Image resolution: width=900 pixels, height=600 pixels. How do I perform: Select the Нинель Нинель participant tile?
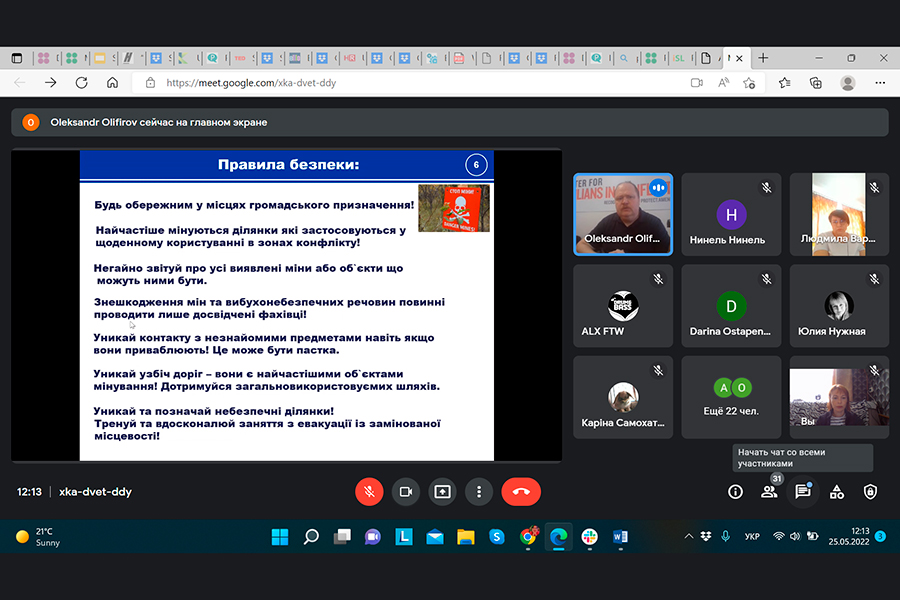(x=731, y=214)
